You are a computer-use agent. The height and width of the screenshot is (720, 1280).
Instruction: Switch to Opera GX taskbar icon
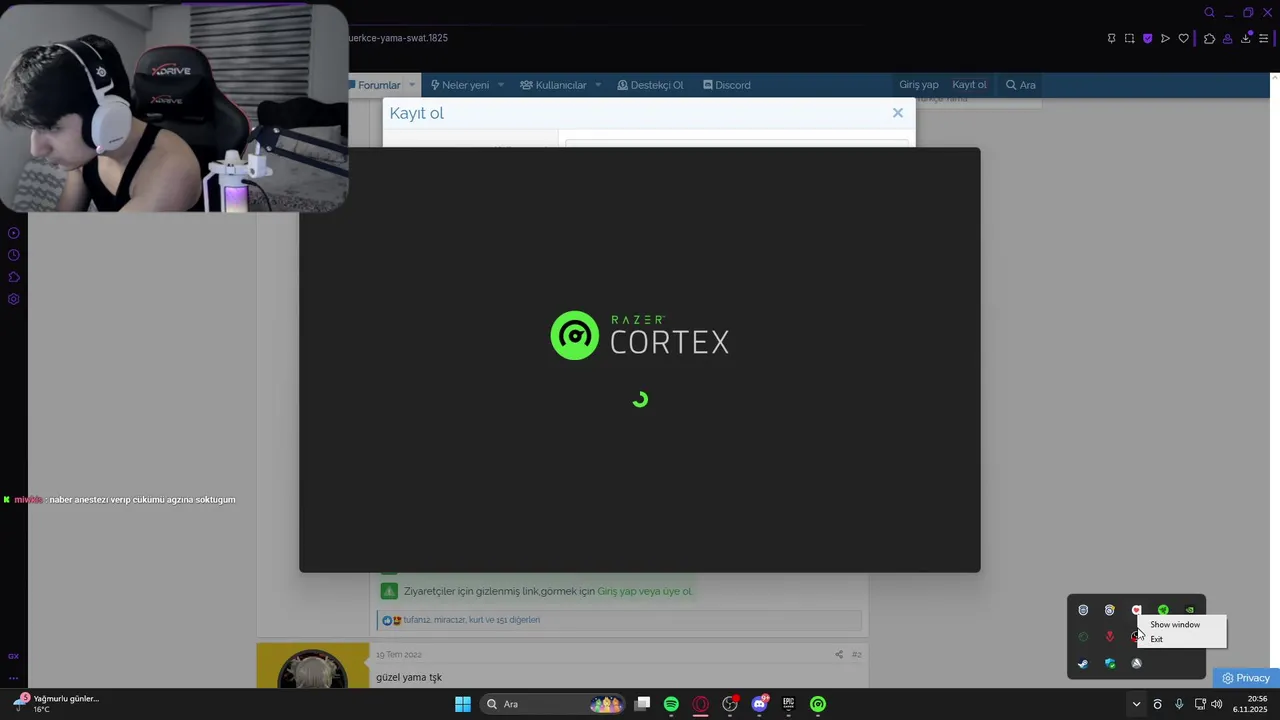point(701,704)
